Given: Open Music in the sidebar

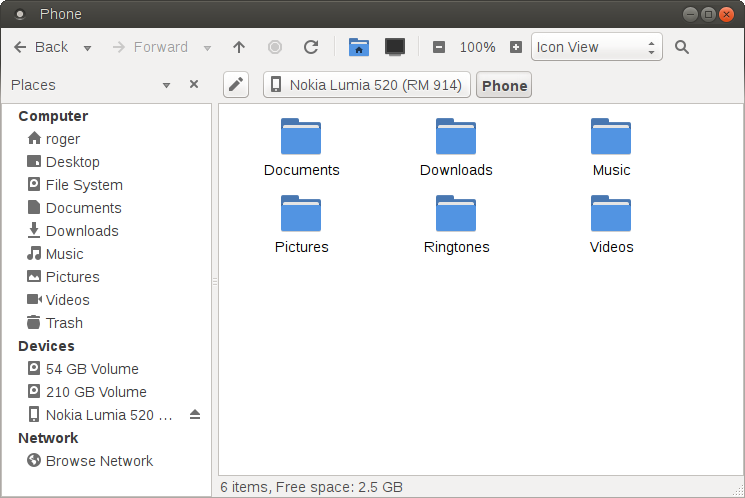Looking at the screenshot, I should point(107,254).
